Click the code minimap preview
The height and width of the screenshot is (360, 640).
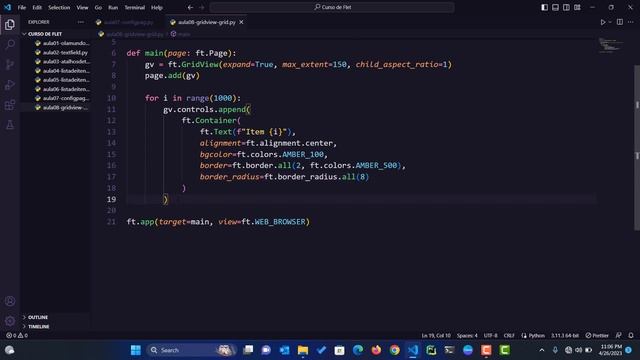(611, 45)
